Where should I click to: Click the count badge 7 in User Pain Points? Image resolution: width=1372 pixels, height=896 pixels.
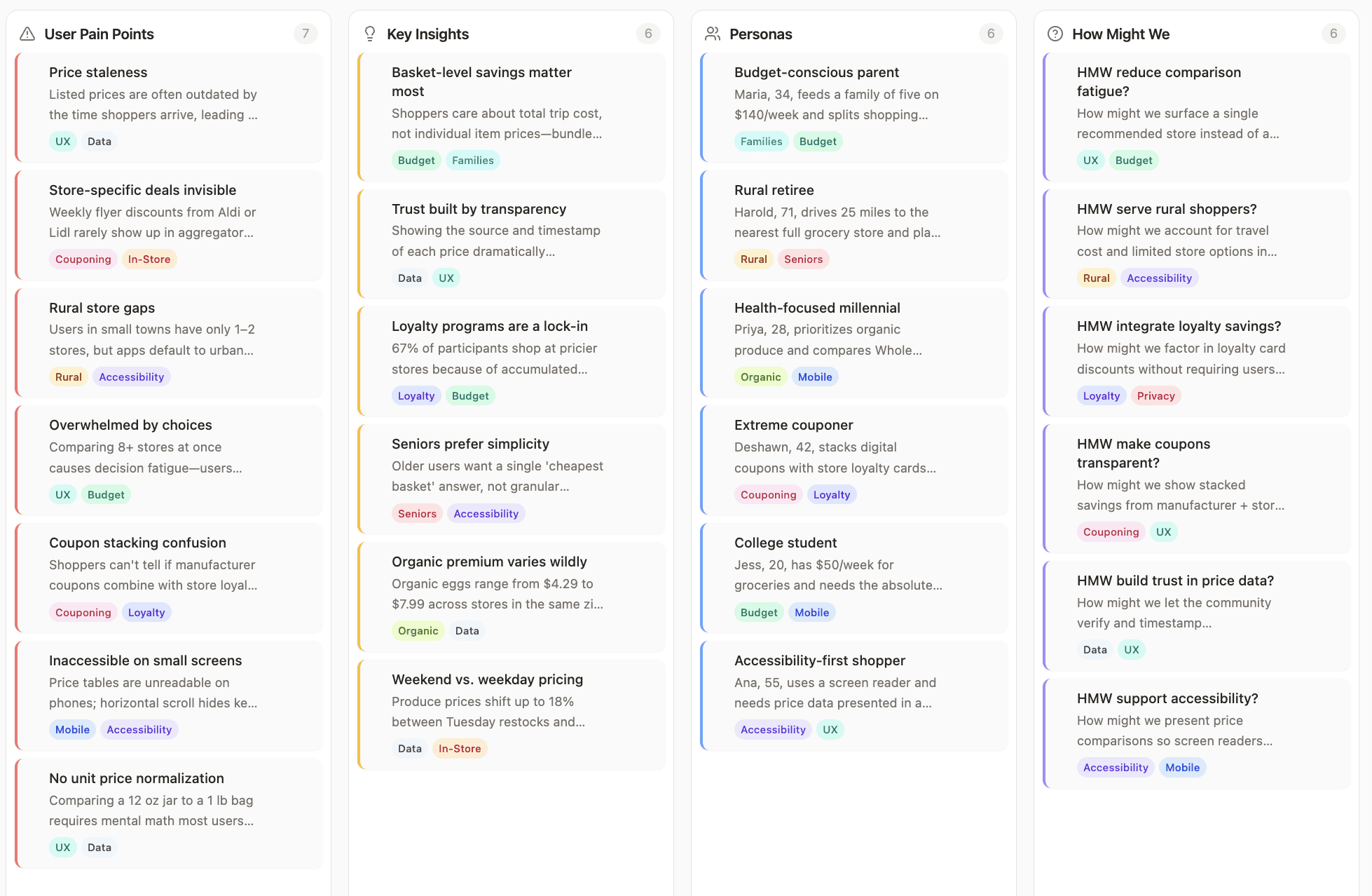coord(305,34)
